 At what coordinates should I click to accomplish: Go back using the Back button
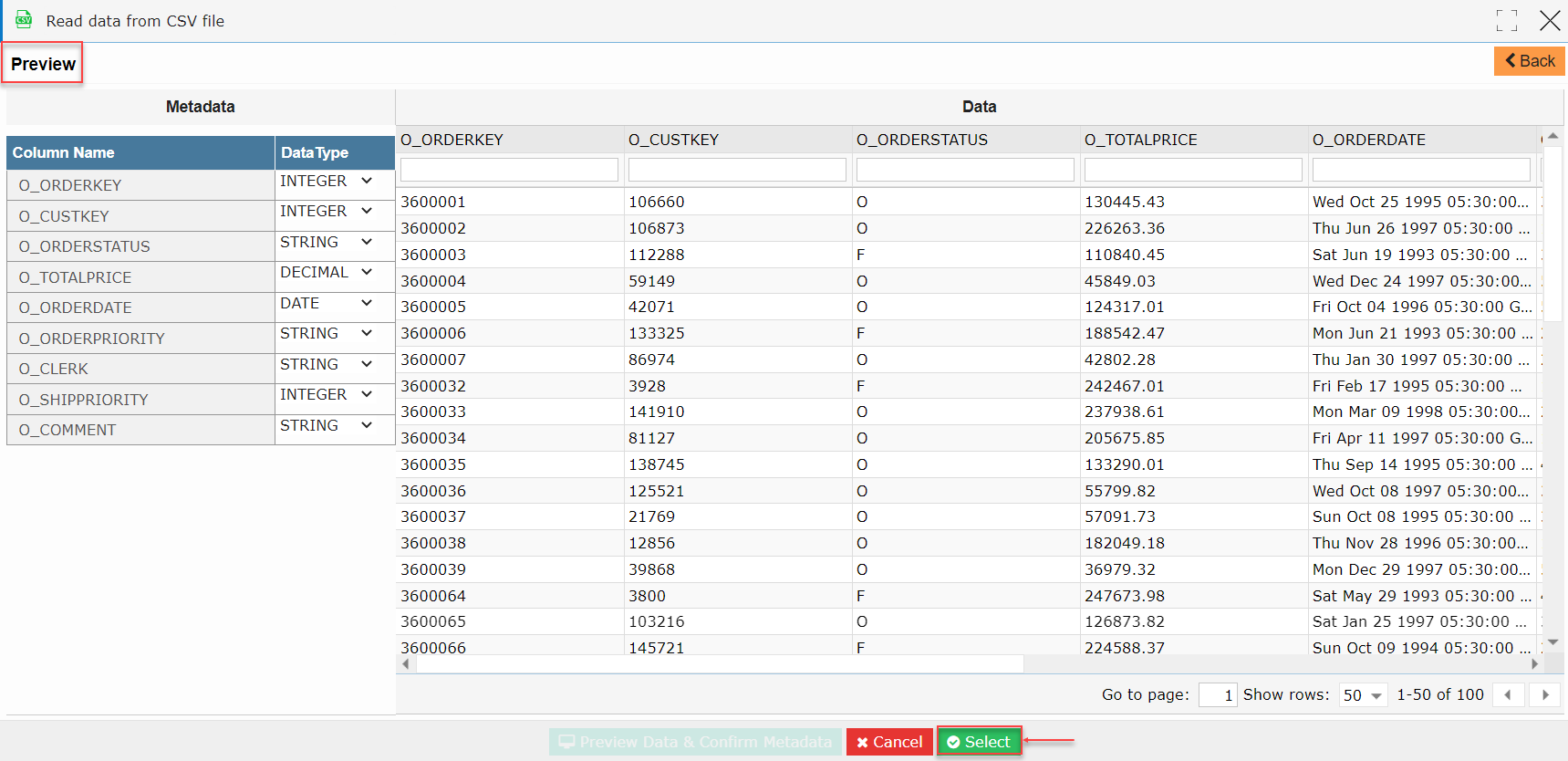click(x=1530, y=61)
